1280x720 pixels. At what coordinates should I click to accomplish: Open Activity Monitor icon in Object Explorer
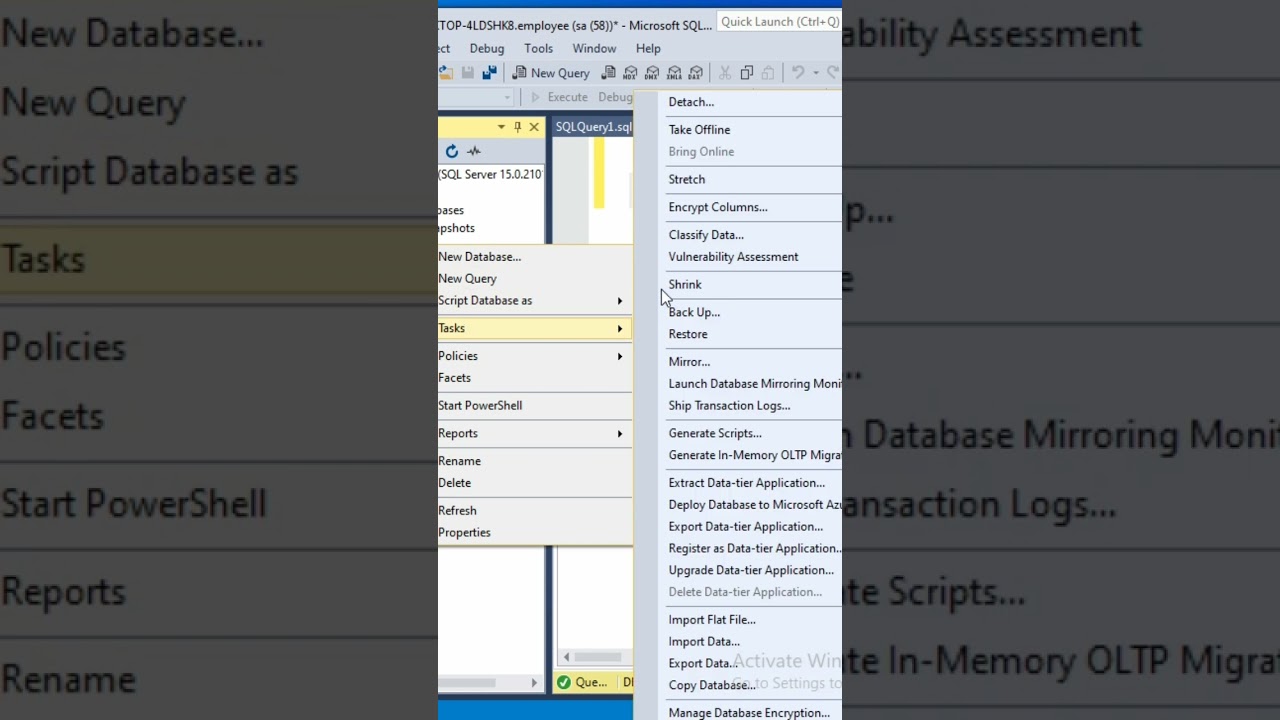(474, 151)
